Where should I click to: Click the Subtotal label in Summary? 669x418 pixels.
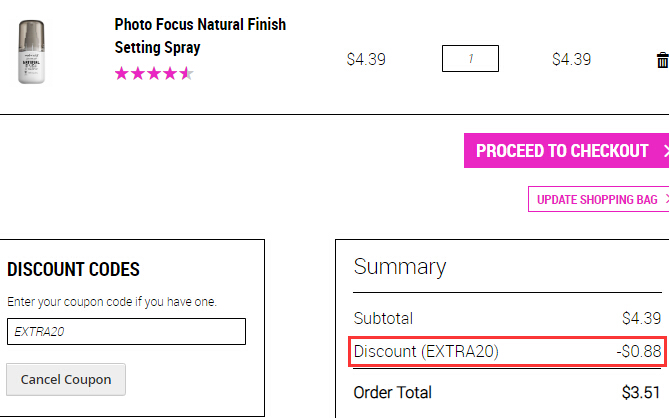(383, 319)
